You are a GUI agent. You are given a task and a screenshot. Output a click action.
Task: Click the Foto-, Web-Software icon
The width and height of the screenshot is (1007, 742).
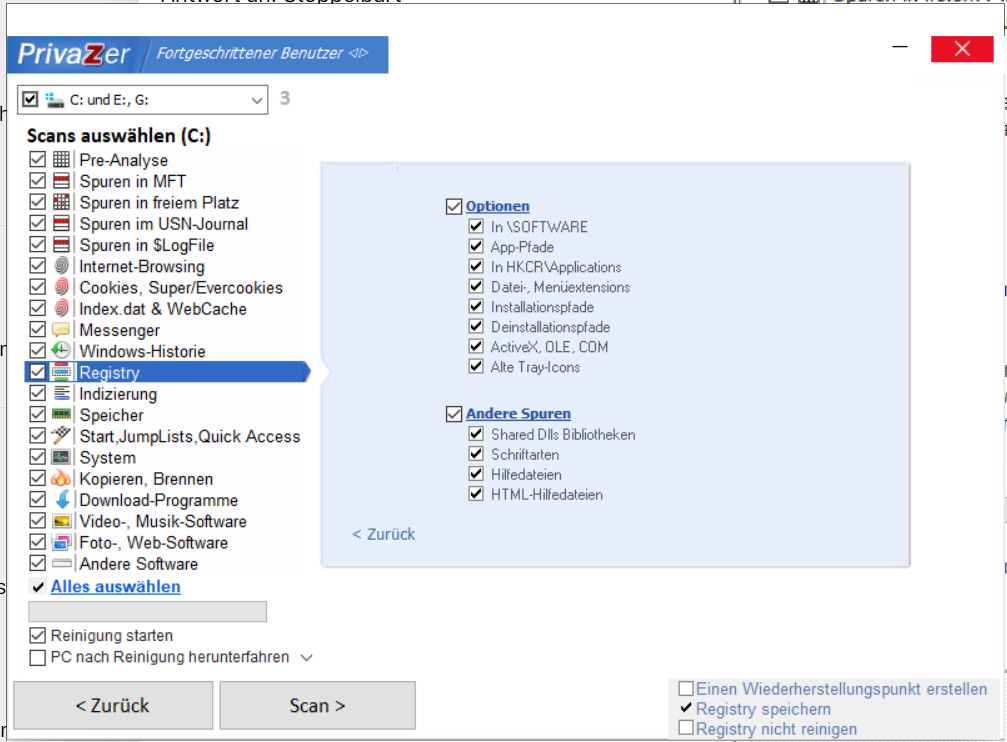coord(62,543)
